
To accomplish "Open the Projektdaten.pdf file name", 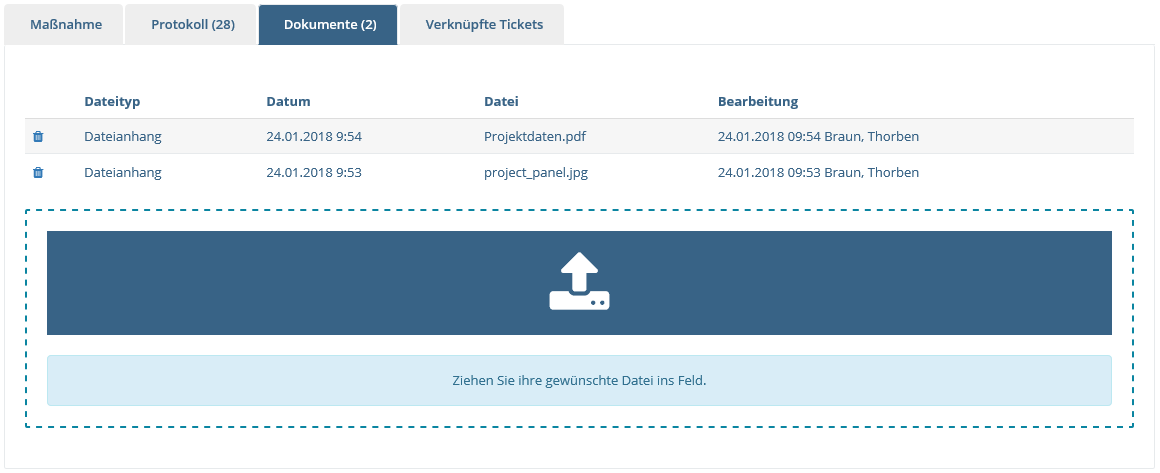I will 536,137.
